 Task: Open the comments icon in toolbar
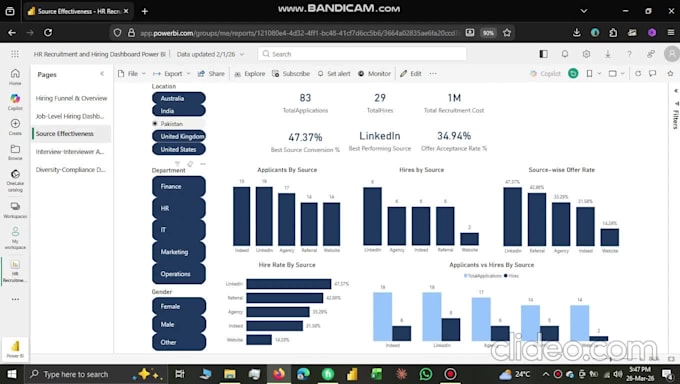pyautogui.click(x=653, y=73)
